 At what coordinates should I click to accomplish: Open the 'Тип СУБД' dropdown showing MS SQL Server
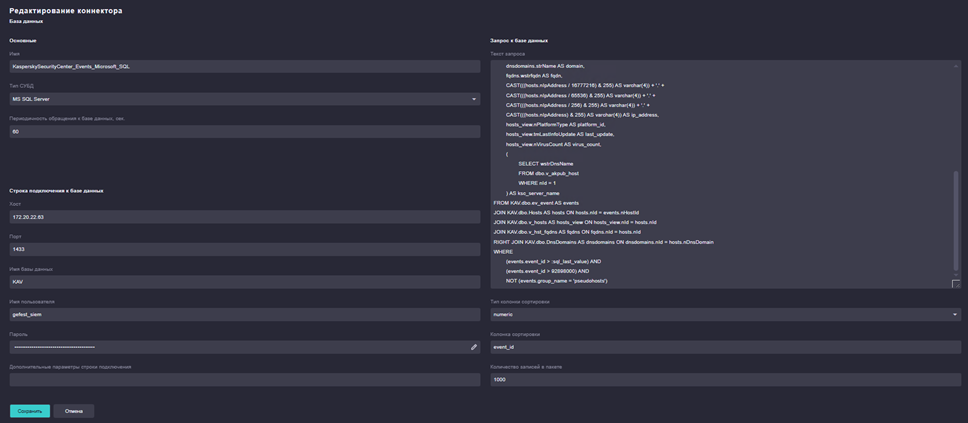[x=245, y=99]
